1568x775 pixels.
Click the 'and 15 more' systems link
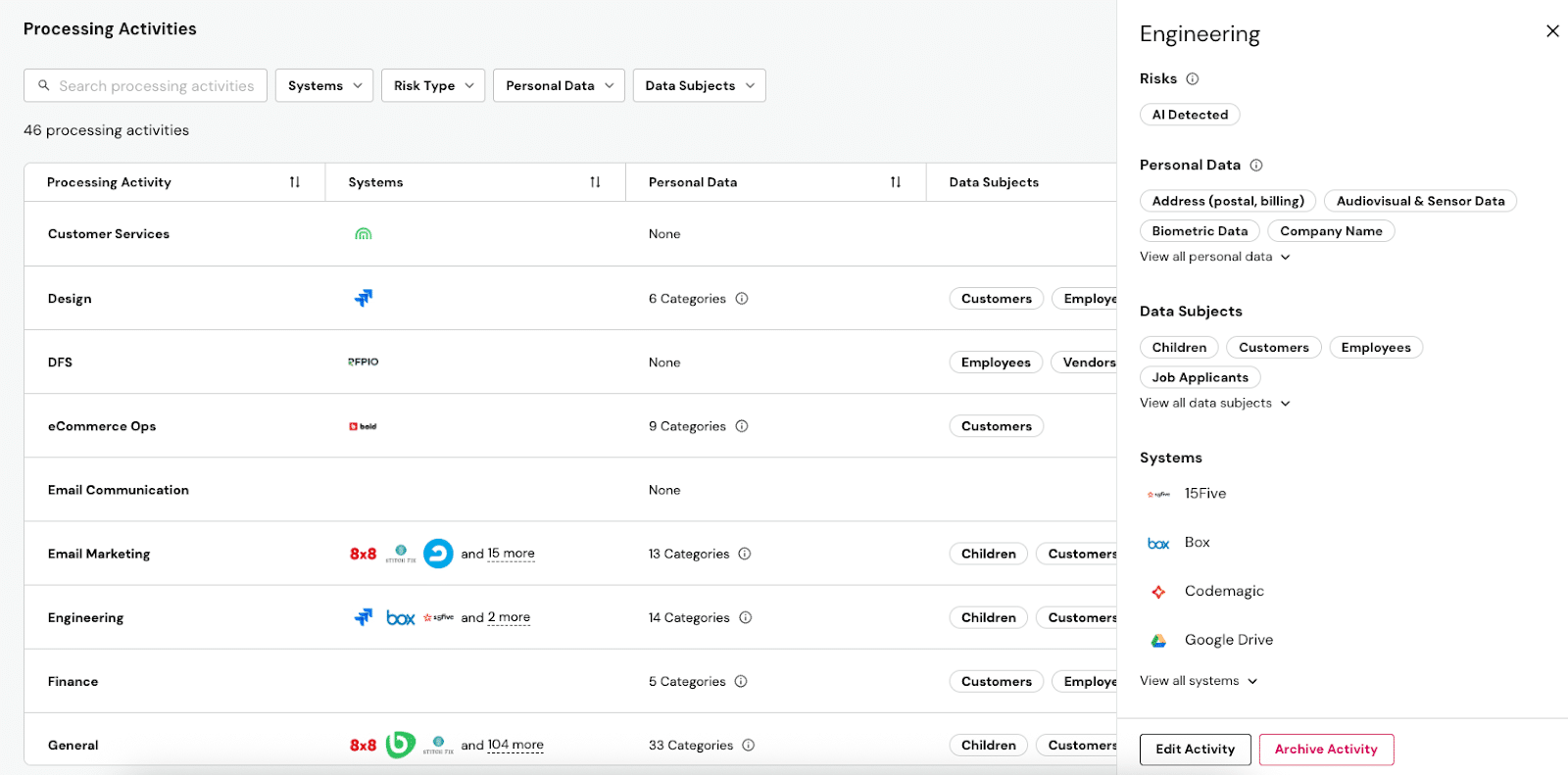click(498, 555)
